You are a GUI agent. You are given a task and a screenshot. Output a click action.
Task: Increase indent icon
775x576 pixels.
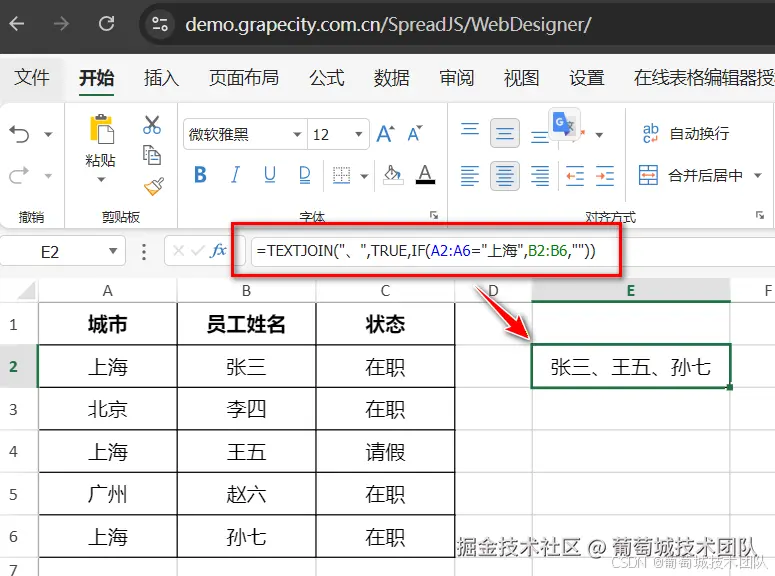click(x=605, y=176)
